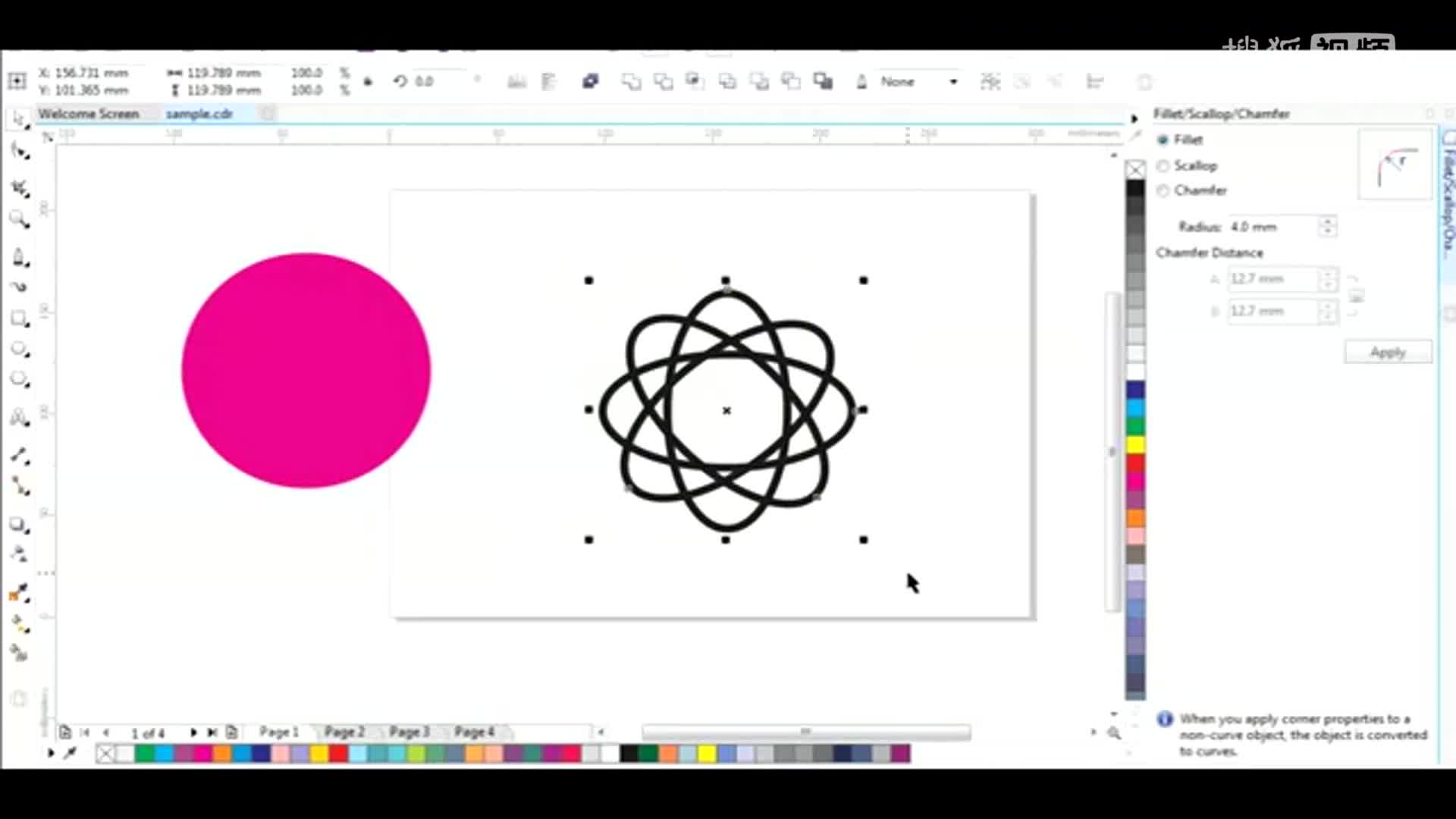Select the Transparency tool
The width and height of the screenshot is (1456, 819).
(x=20, y=554)
